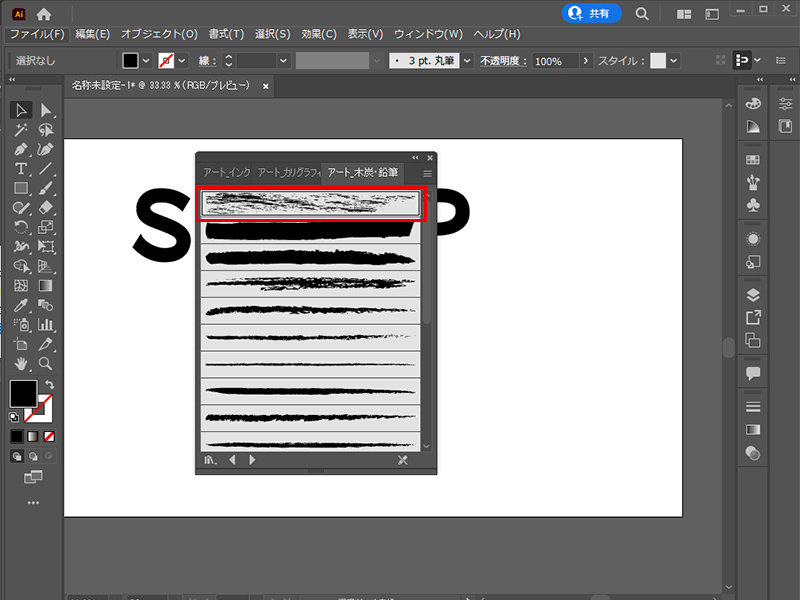800x600 pixels.
Task: Switch to the アート_インク tab
Action: point(226,173)
